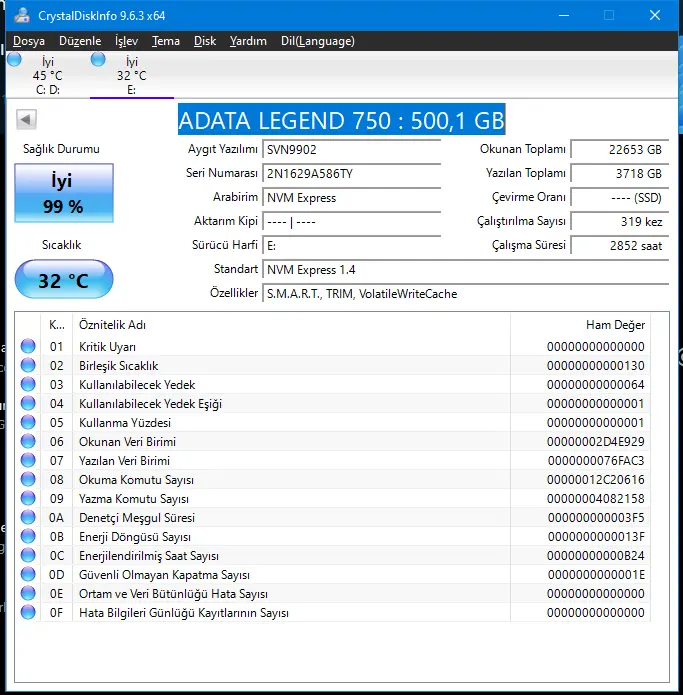Viewport: 683px width, 695px height.
Task: Select the Kritik Uyarı attribute name
Action: tap(107, 347)
